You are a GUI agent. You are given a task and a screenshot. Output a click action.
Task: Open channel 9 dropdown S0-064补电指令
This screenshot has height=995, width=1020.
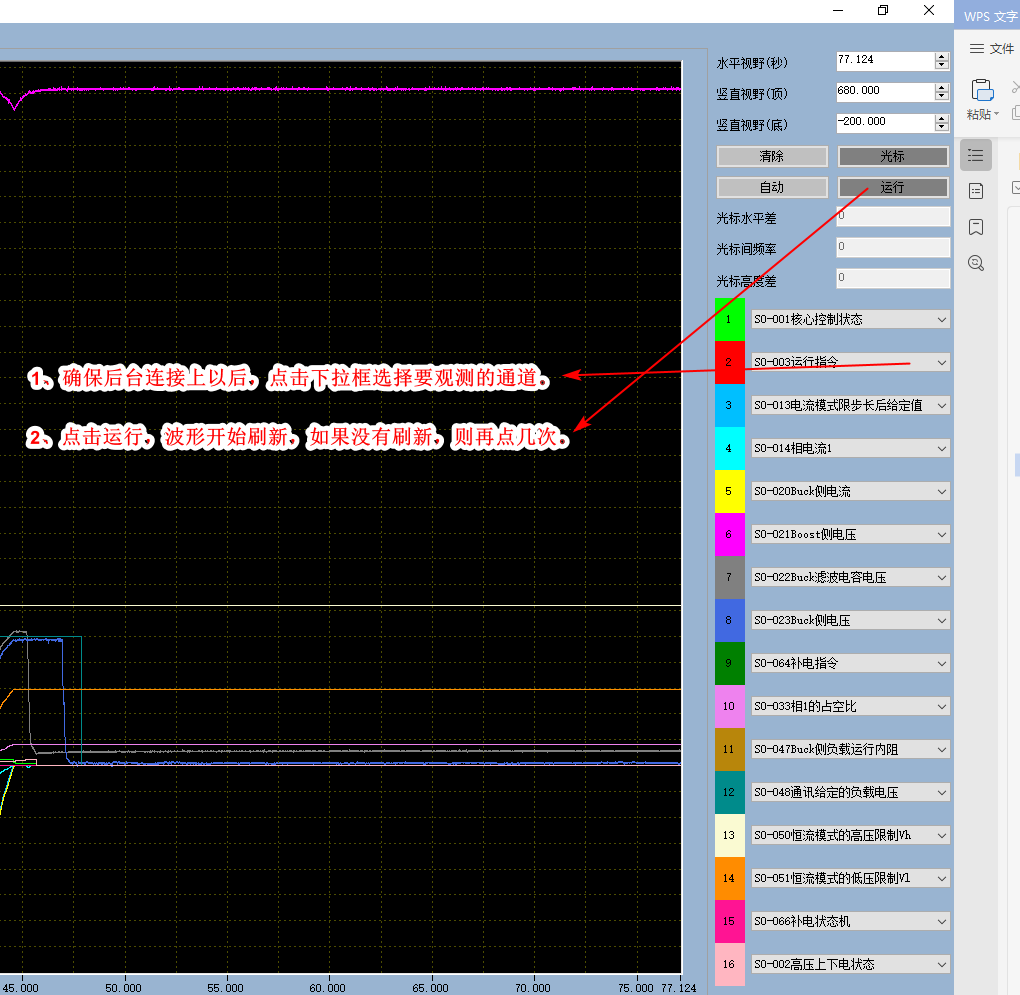[x=850, y=663]
